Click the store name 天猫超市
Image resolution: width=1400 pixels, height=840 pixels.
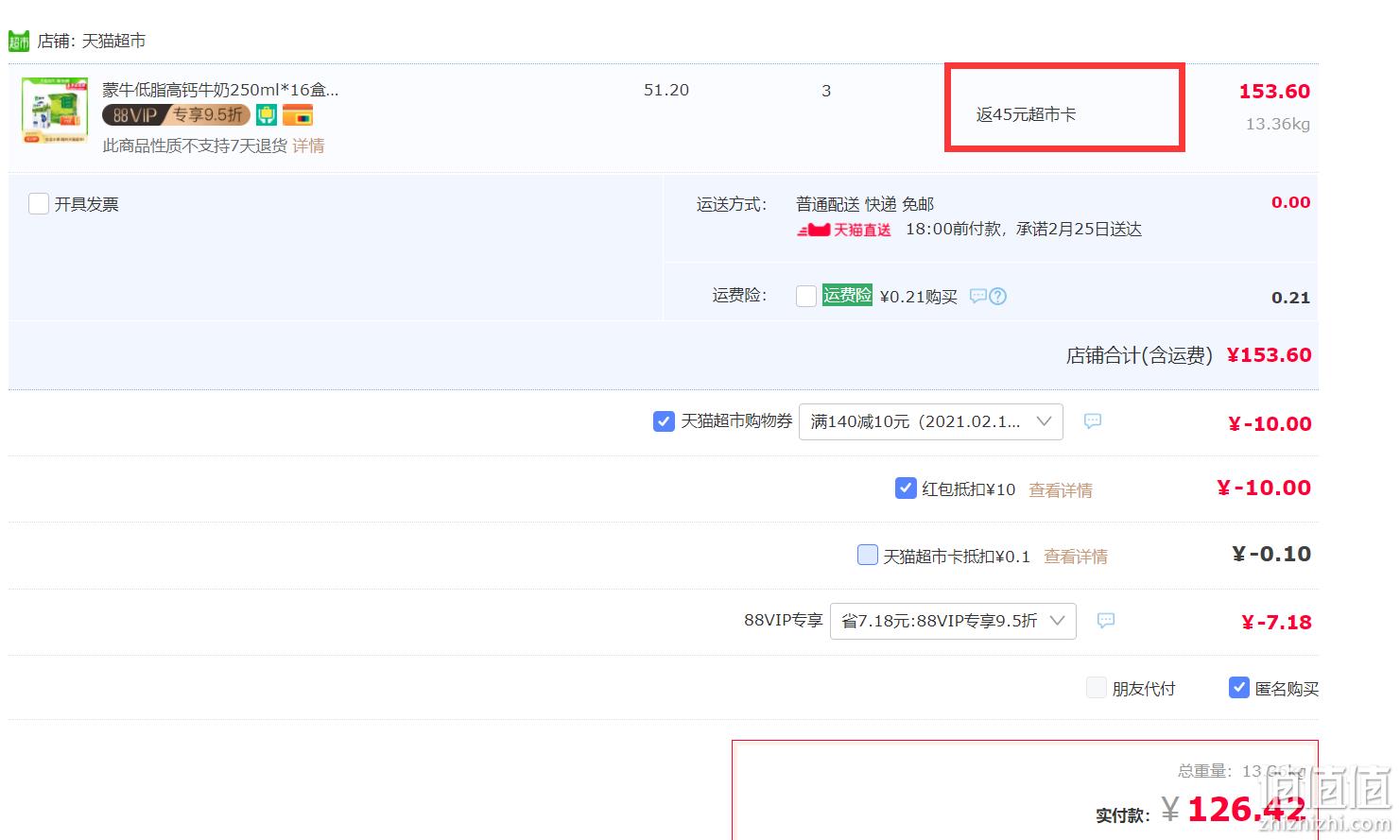coord(113,41)
